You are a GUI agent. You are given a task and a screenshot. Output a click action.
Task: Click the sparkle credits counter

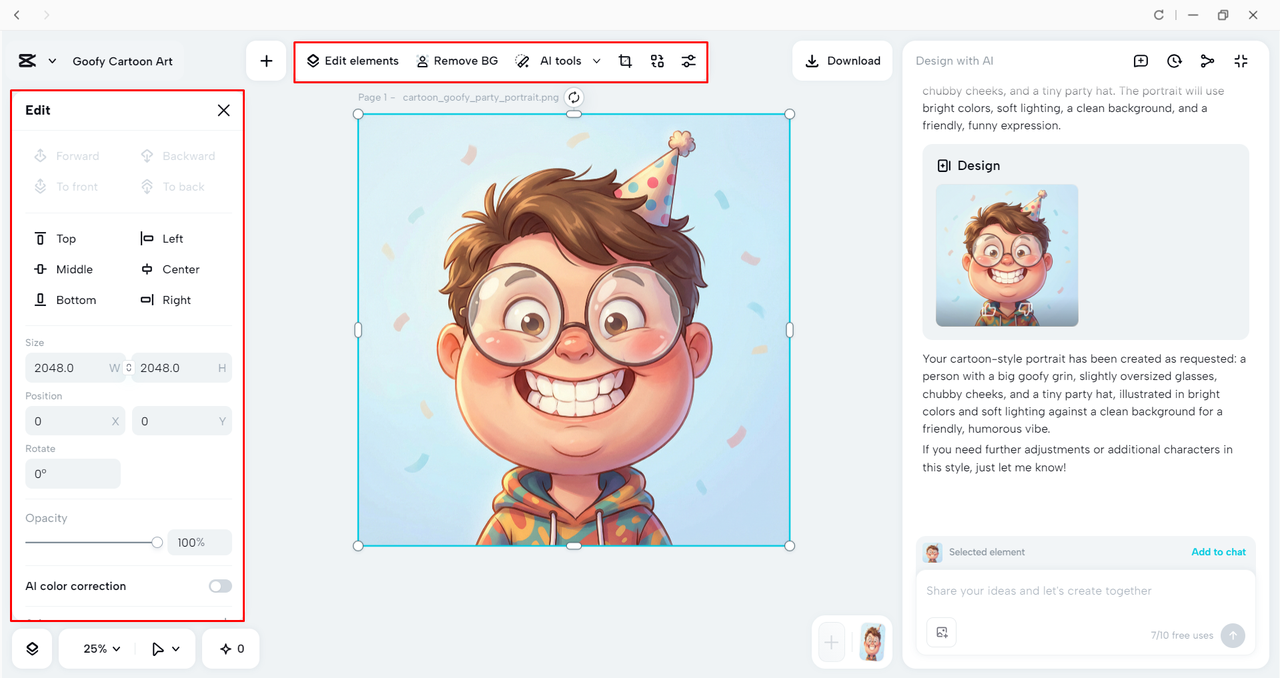231,648
